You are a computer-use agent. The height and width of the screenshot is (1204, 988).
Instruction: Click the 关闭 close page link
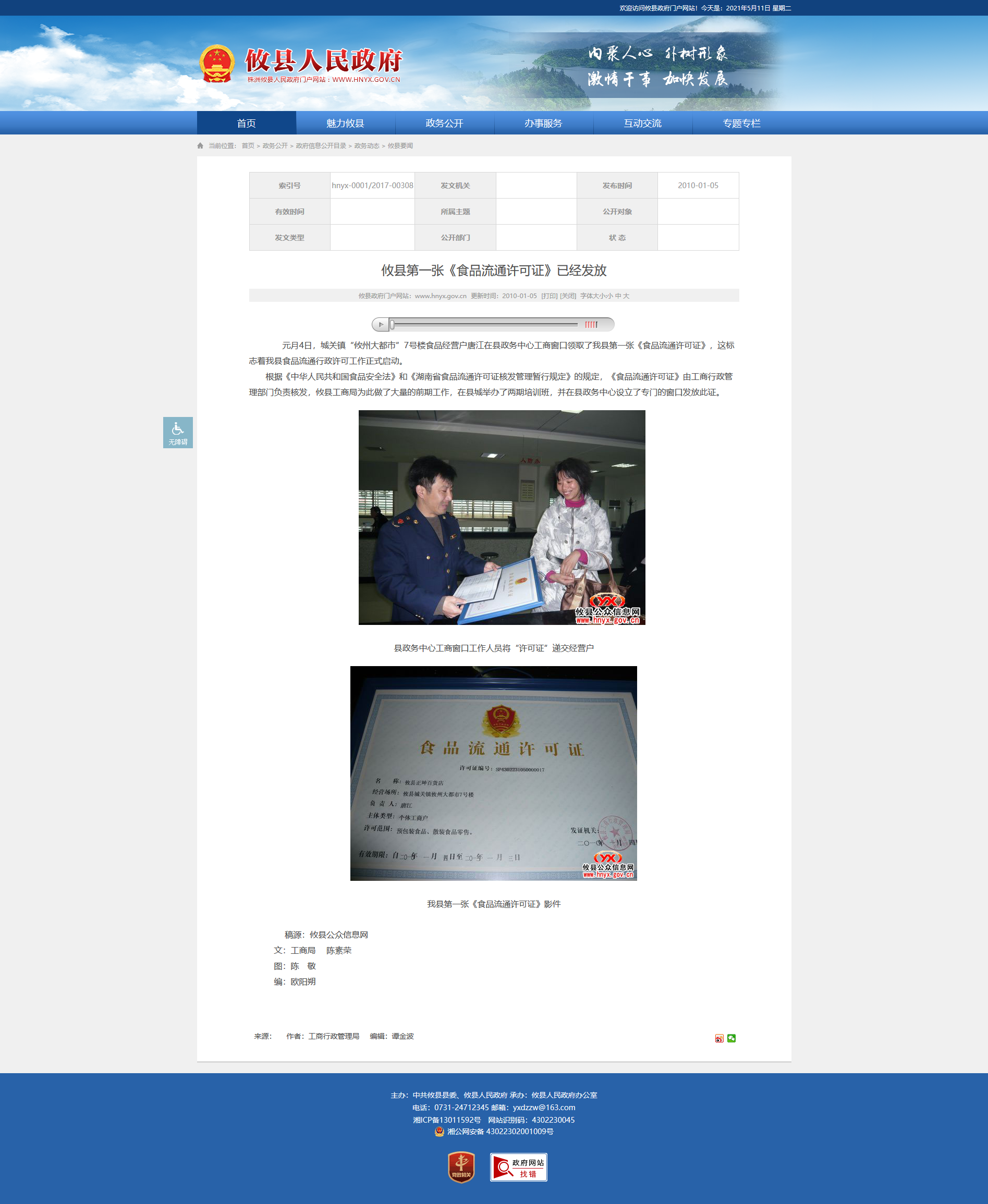pos(568,296)
